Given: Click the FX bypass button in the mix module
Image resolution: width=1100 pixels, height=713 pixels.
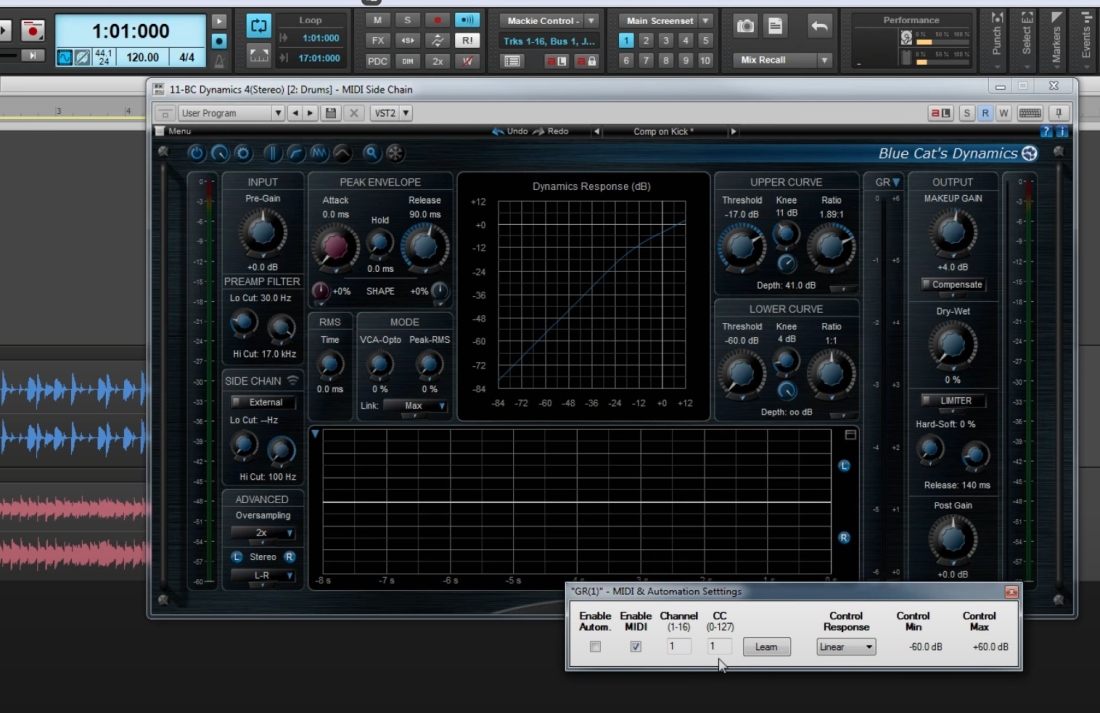Looking at the screenshot, I should coord(377,41).
